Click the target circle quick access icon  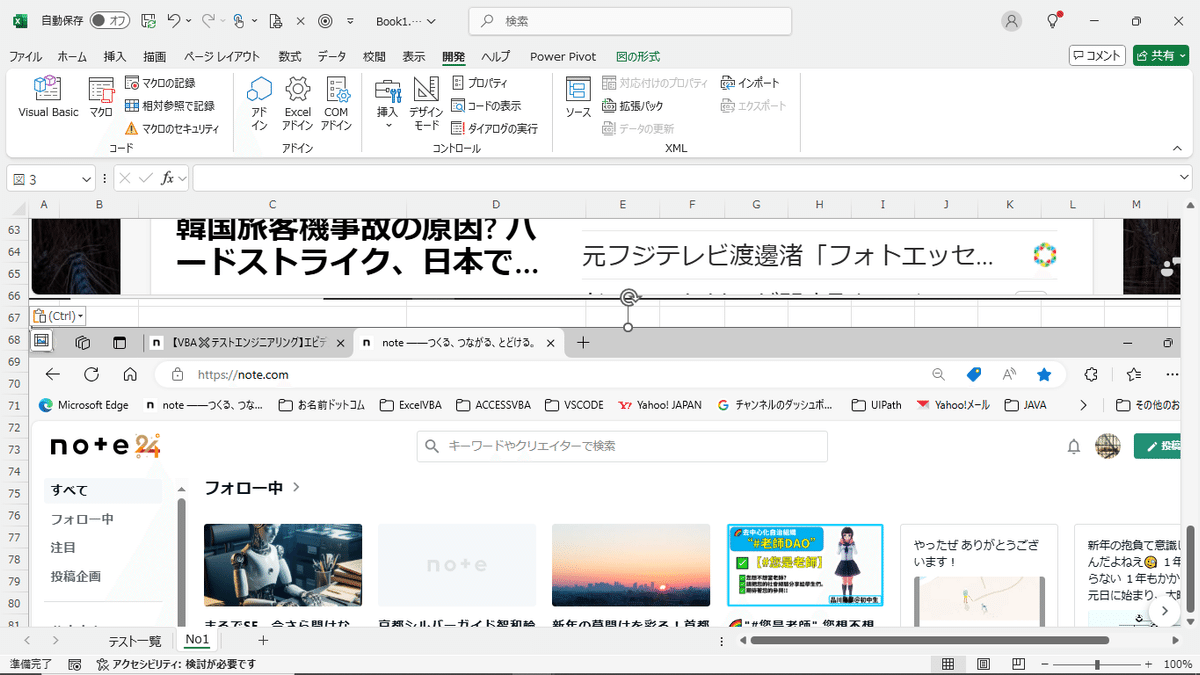325,21
